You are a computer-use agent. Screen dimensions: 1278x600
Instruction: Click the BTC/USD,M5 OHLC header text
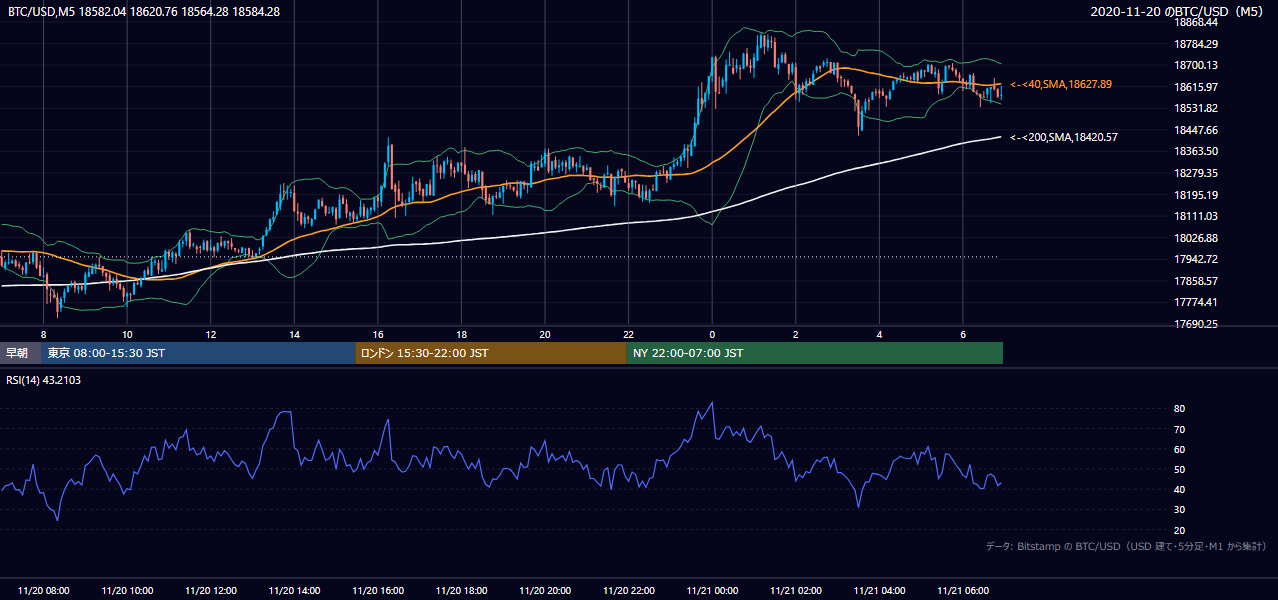point(144,11)
